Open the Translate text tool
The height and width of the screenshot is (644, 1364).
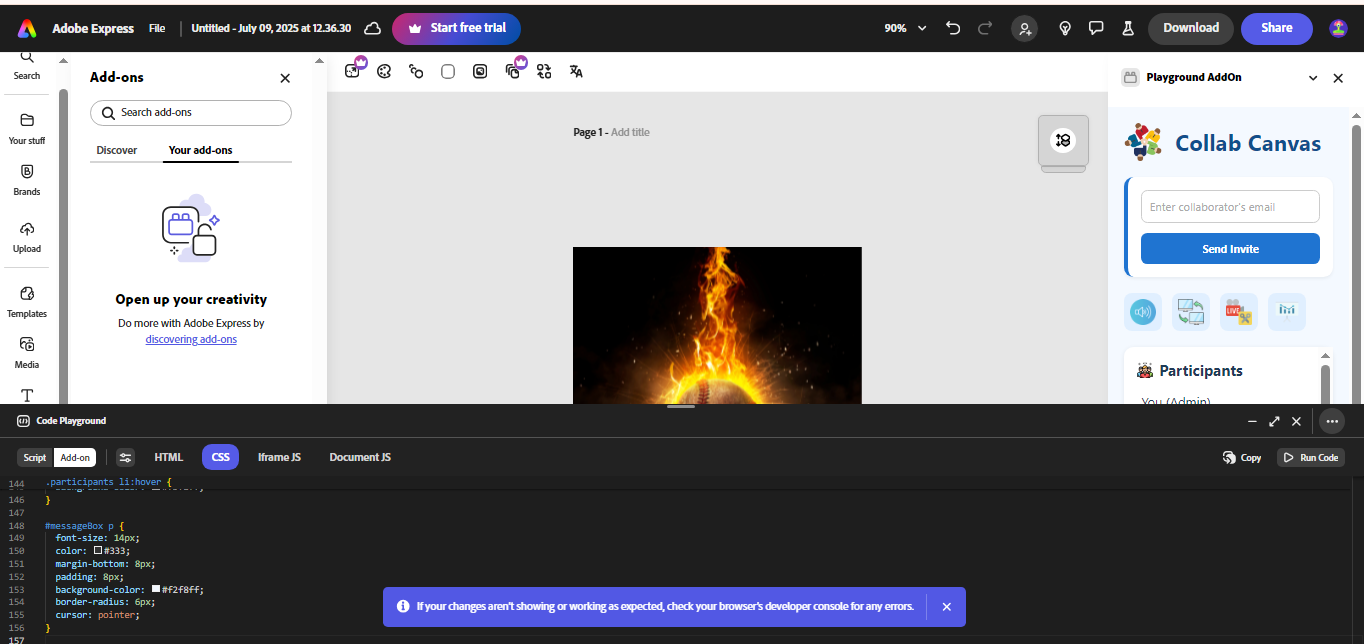(x=576, y=71)
